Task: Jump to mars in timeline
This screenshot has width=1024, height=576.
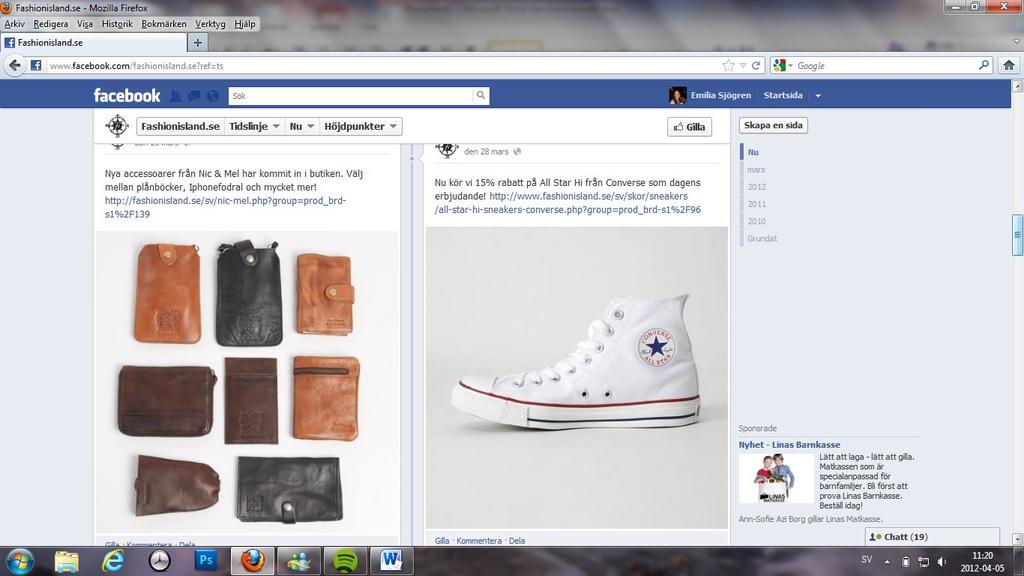Action: click(756, 169)
